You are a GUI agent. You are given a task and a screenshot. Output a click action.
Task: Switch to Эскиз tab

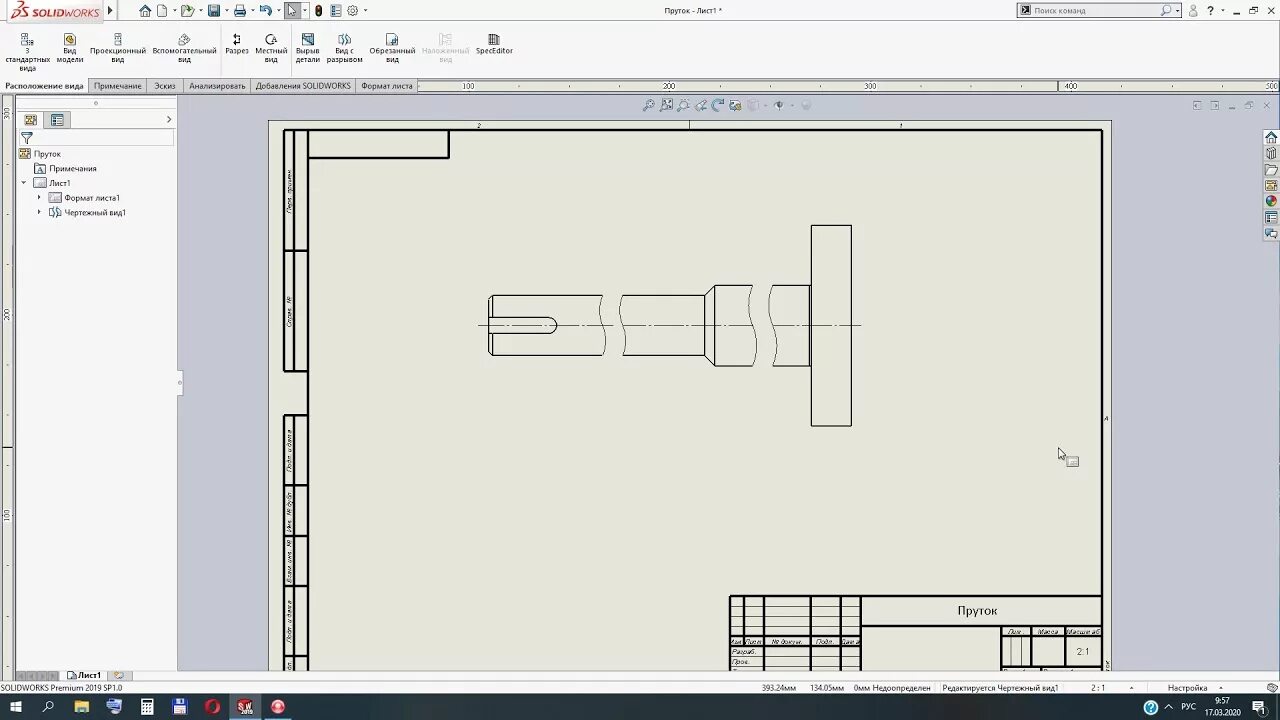pos(164,86)
